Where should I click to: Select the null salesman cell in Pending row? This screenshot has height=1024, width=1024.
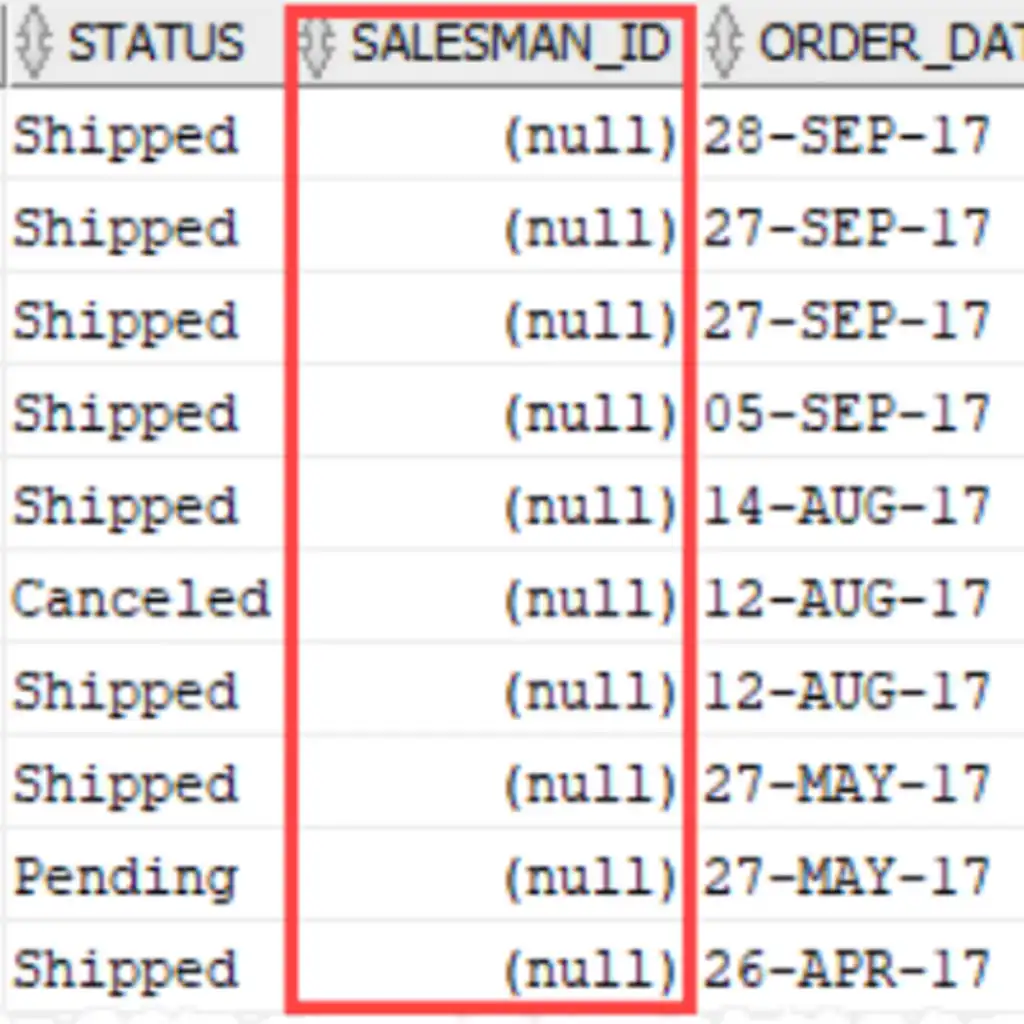click(491, 876)
